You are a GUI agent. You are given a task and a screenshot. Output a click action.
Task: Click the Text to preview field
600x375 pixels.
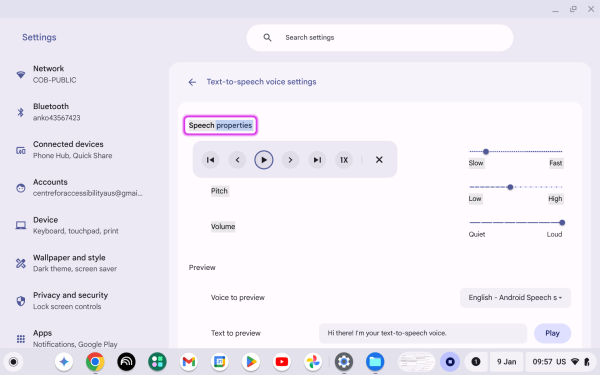point(423,333)
